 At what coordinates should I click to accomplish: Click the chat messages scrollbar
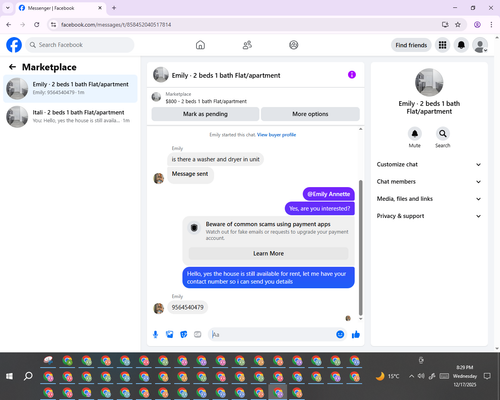360,247
